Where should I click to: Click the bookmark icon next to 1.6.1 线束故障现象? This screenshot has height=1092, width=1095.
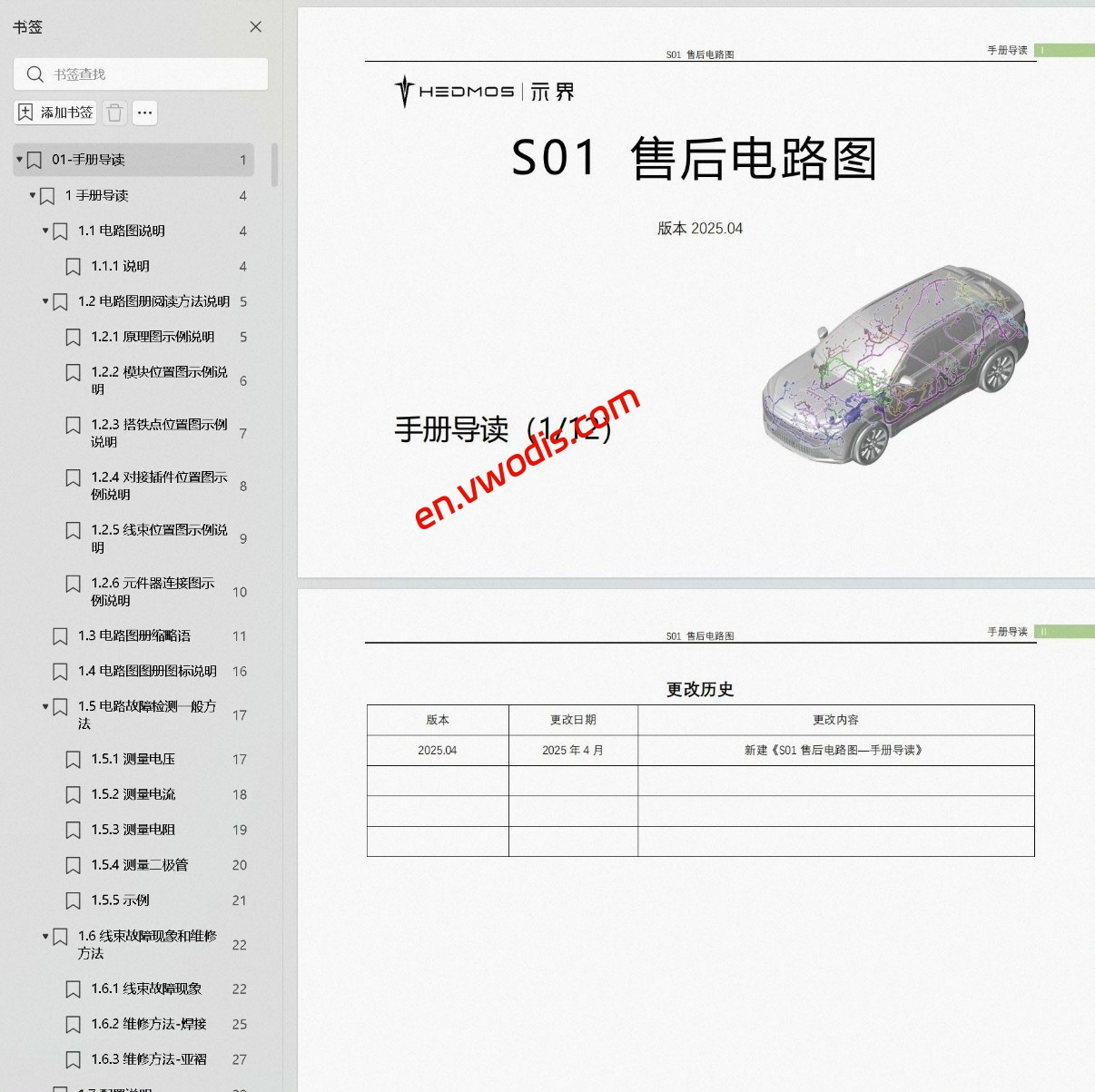(x=74, y=989)
